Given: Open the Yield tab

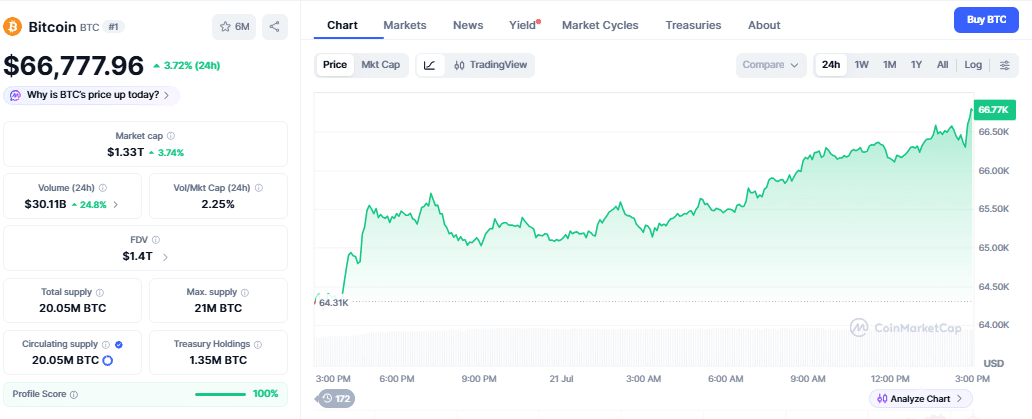Looking at the screenshot, I should pyautogui.click(x=523, y=25).
